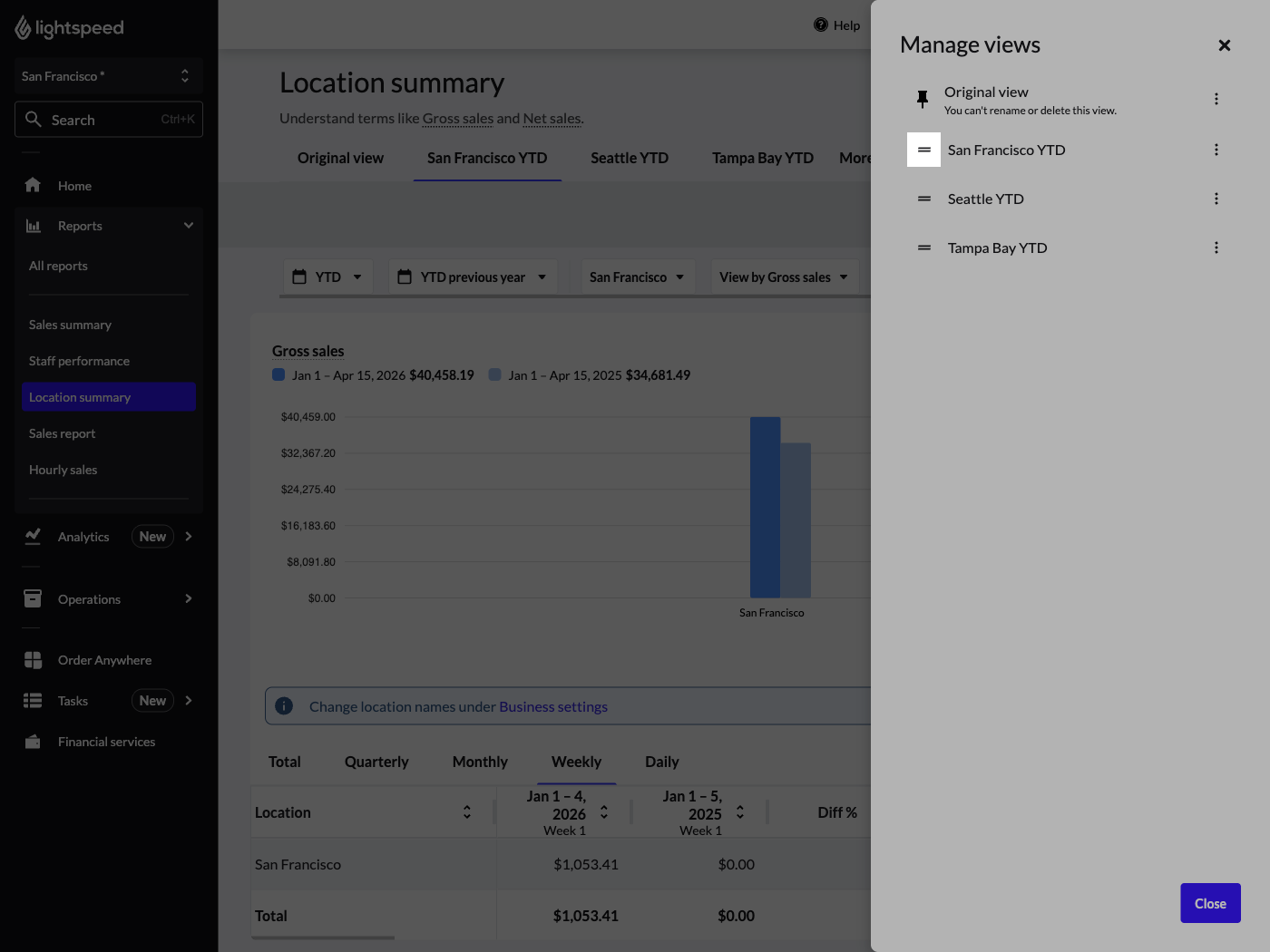This screenshot has width=1270, height=952.
Task: Open Financial services briefcase icon
Action: click(x=33, y=741)
